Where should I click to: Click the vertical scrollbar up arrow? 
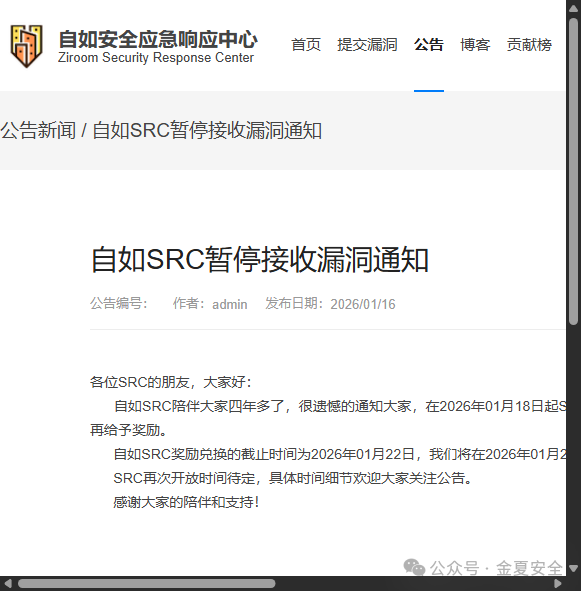[x=573, y=8]
